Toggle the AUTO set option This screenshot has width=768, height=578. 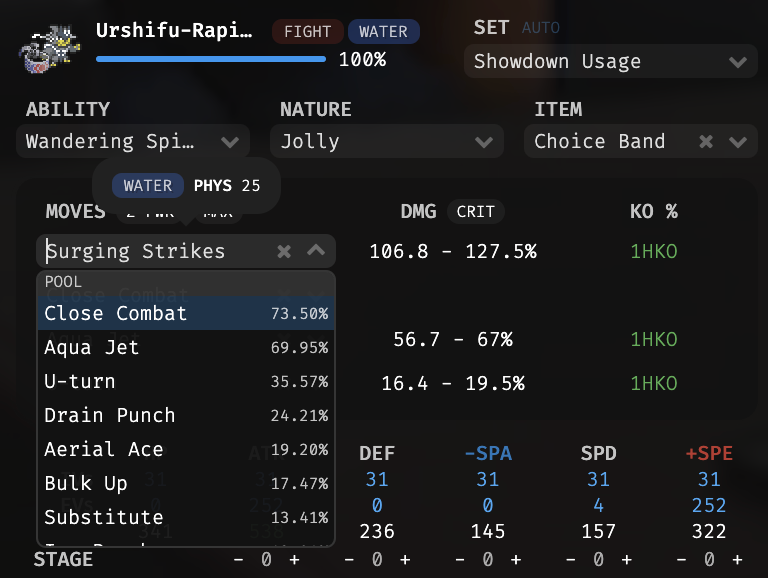[x=541, y=28]
